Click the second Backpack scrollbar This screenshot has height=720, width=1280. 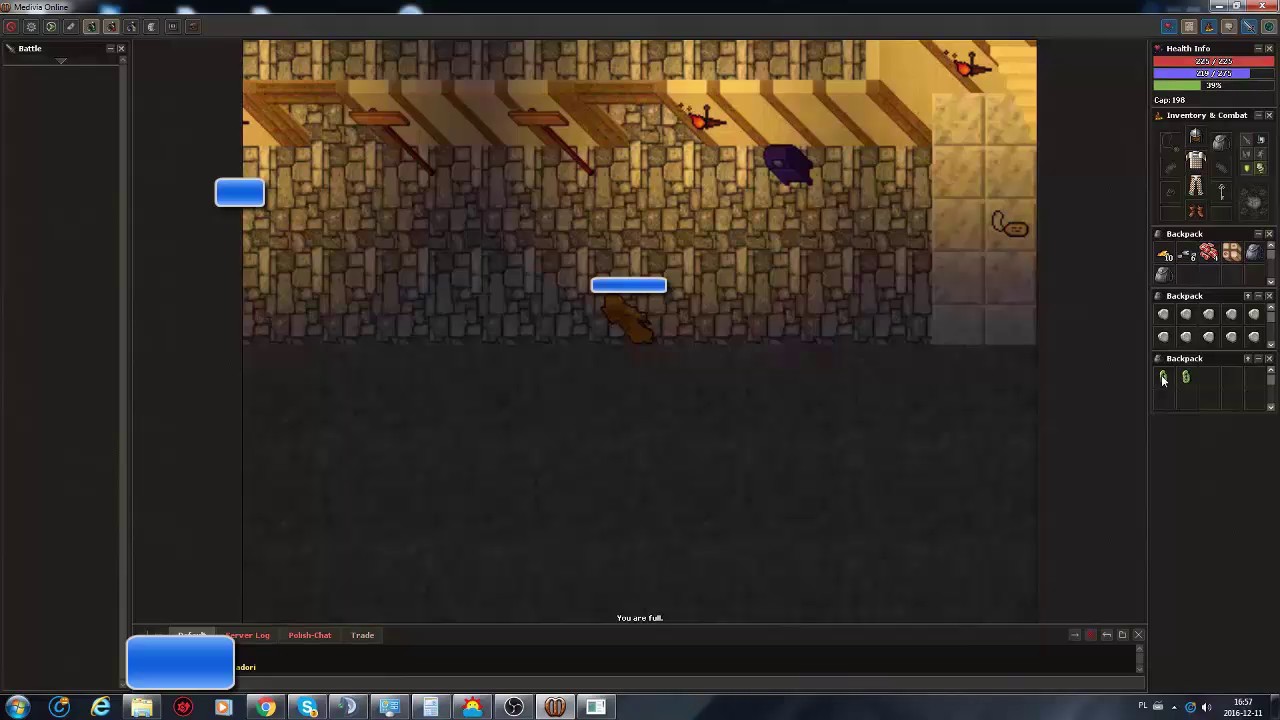(1271, 326)
